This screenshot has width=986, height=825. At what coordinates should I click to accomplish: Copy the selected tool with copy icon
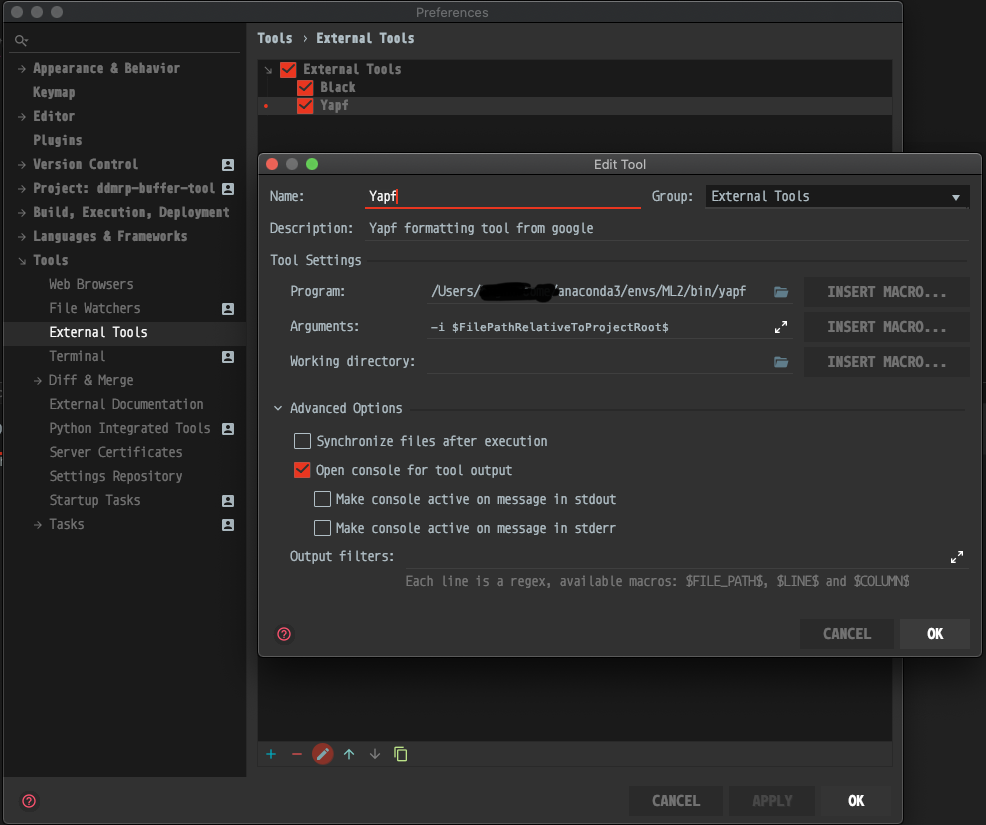click(x=401, y=754)
